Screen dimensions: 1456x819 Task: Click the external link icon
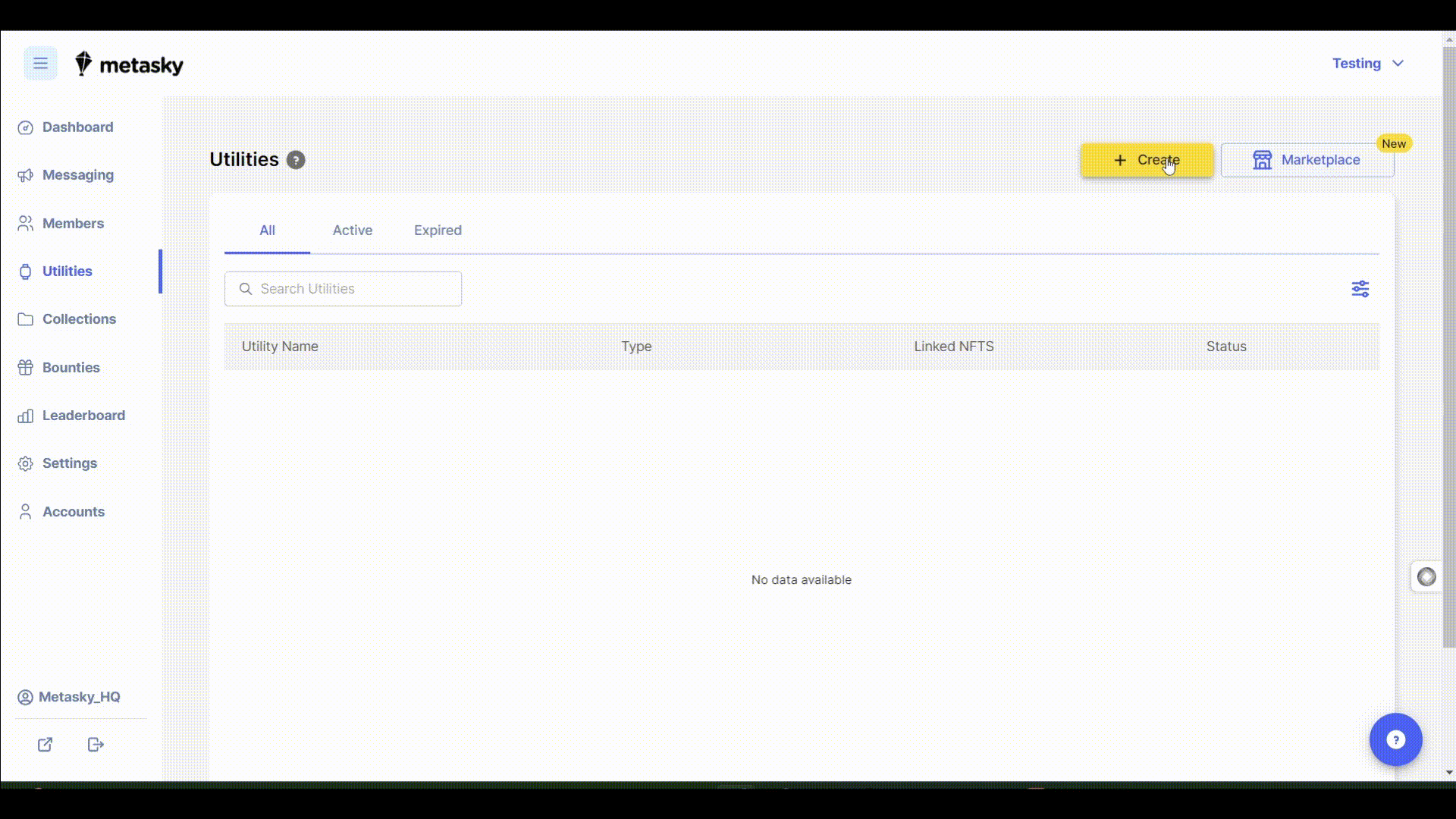pyautogui.click(x=45, y=745)
